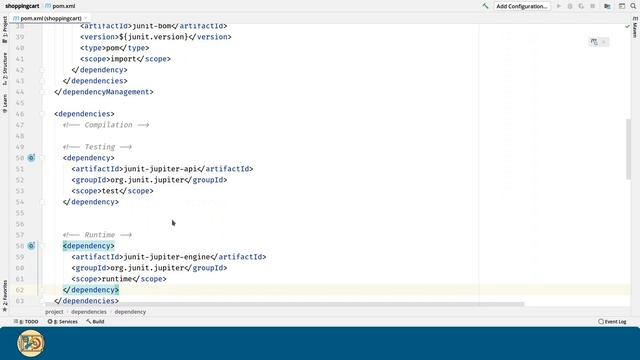
Task: Click org.junit.jupiter groupId on line 52
Action: [147, 180]
